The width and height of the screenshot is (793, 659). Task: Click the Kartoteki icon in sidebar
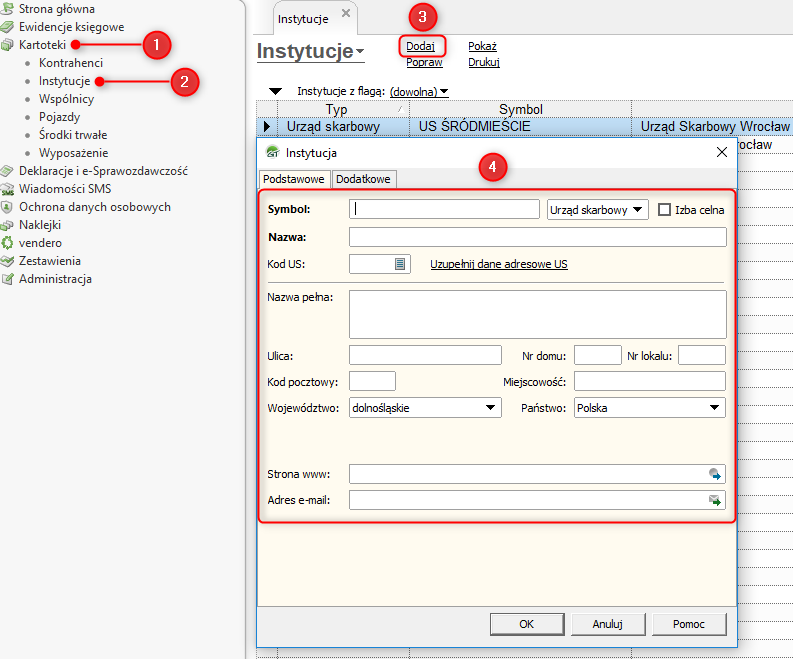click(8, 45)
